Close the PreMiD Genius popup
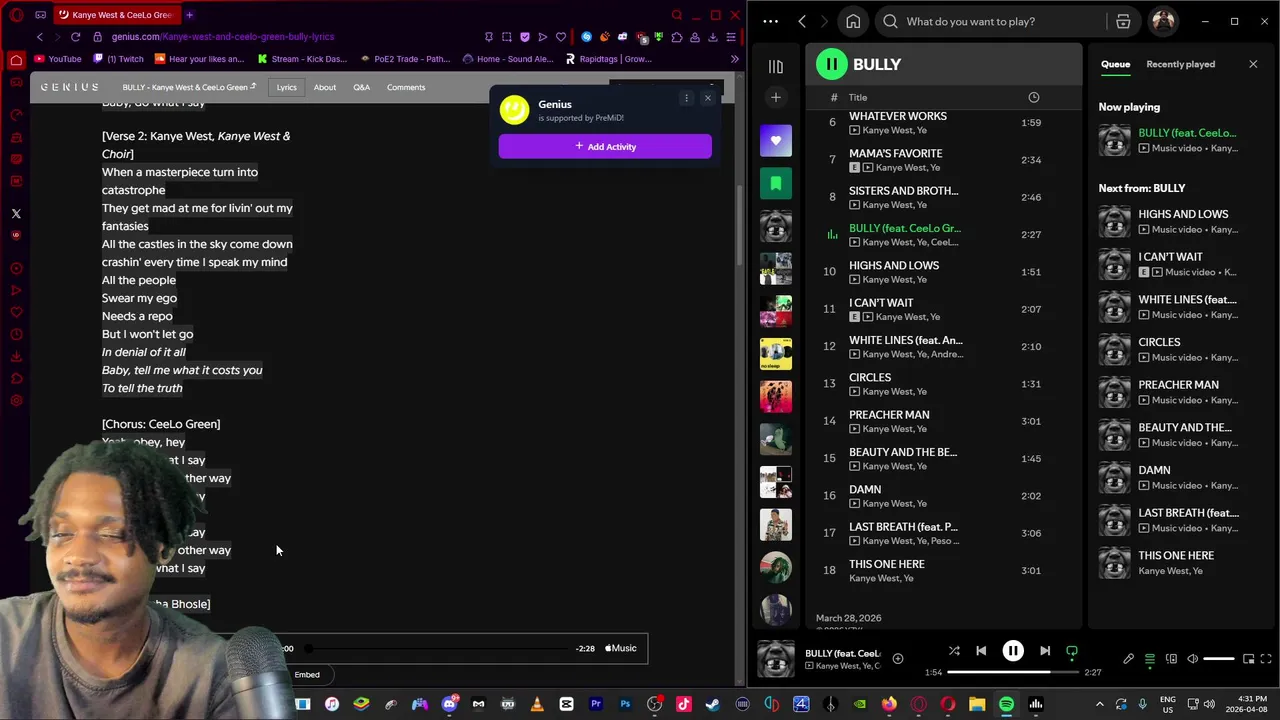This screenshot has width=1280, height=720. pos(708,98)
